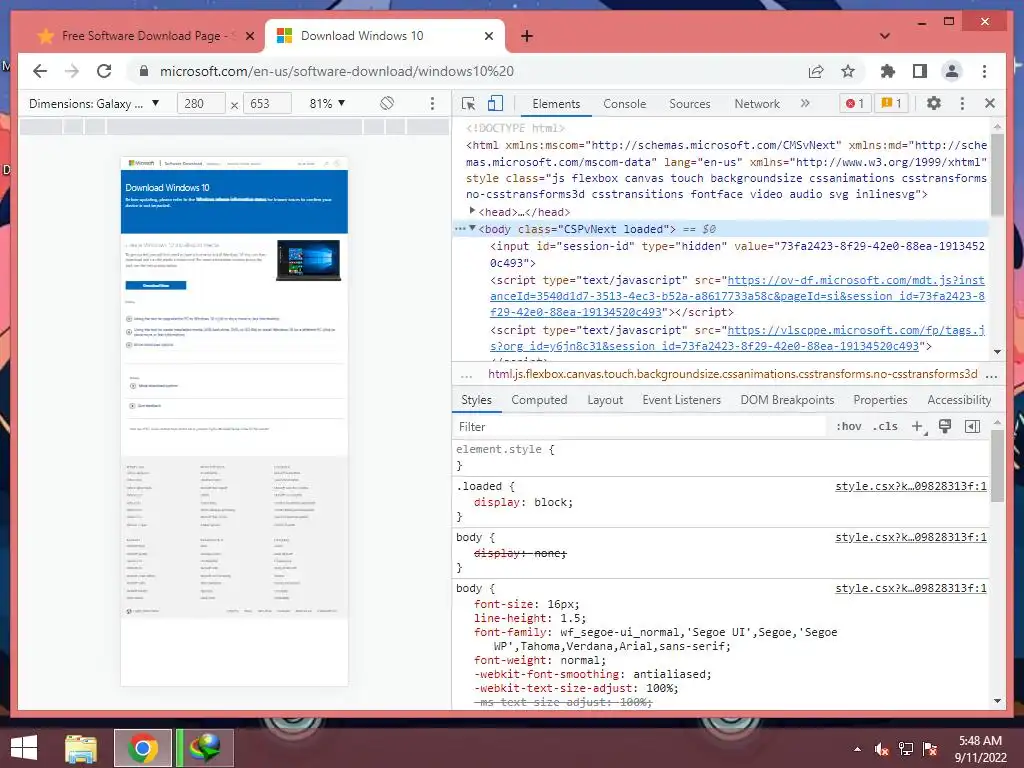Open the Event Listeners tab
Viewport: 1024px width, 768px height.
pyautogui.click(x=681, y=400)
